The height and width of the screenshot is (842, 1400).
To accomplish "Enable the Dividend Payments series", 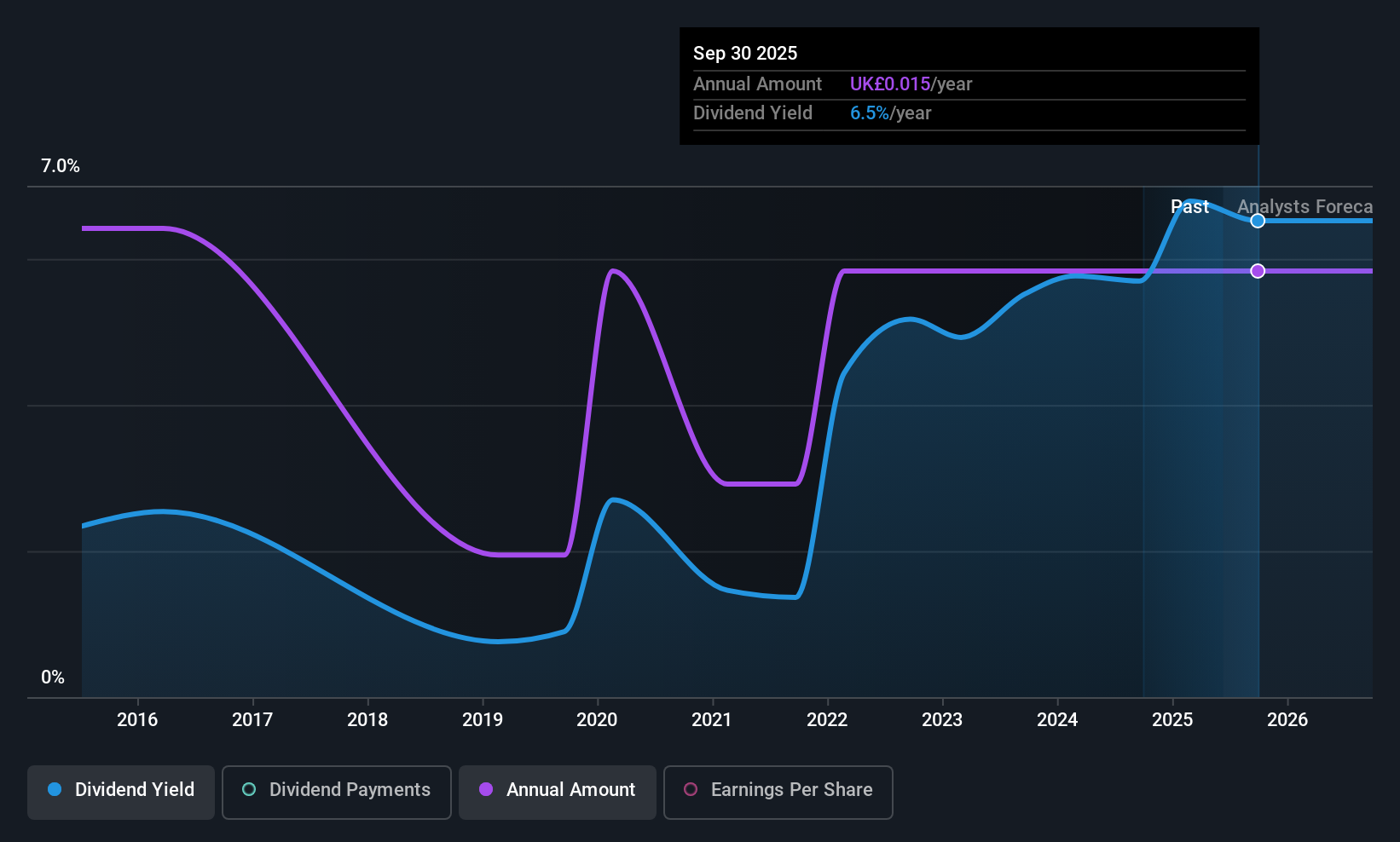I will tap(337, 792).
